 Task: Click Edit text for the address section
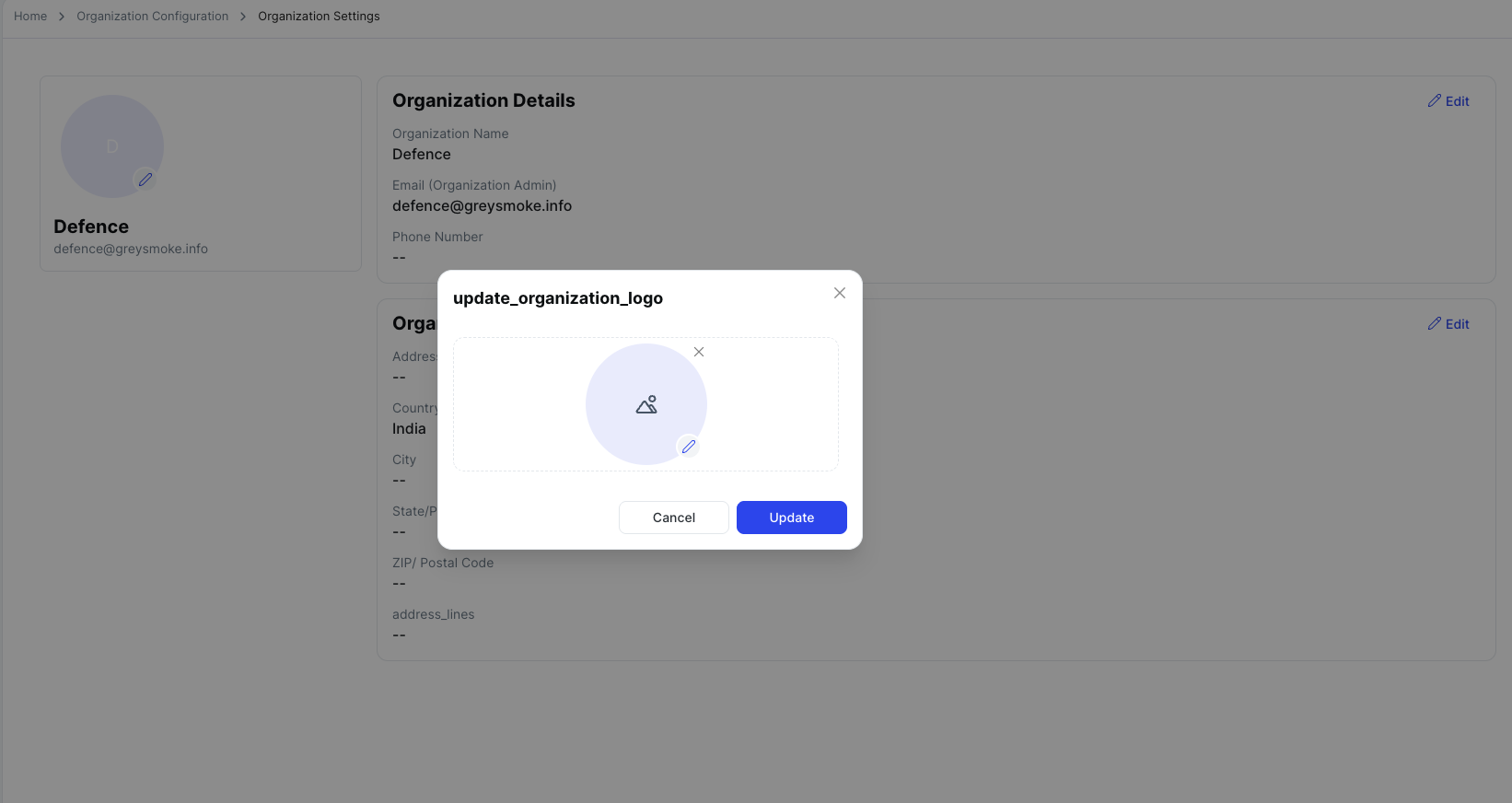(x=1457, y=324)
